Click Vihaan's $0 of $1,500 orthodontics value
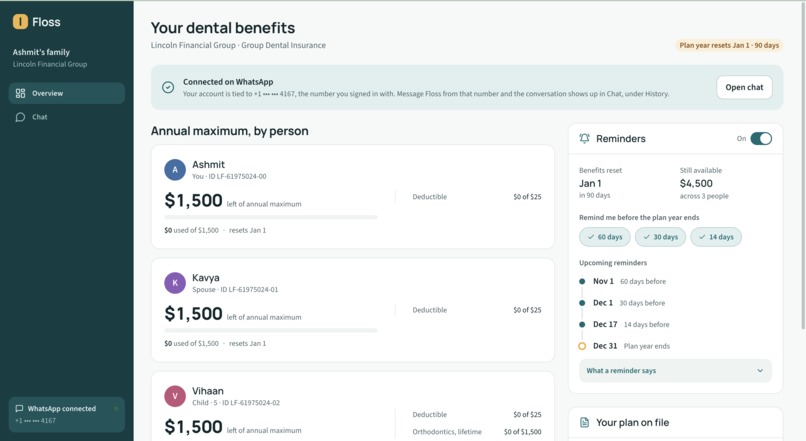 click(522, 432)
